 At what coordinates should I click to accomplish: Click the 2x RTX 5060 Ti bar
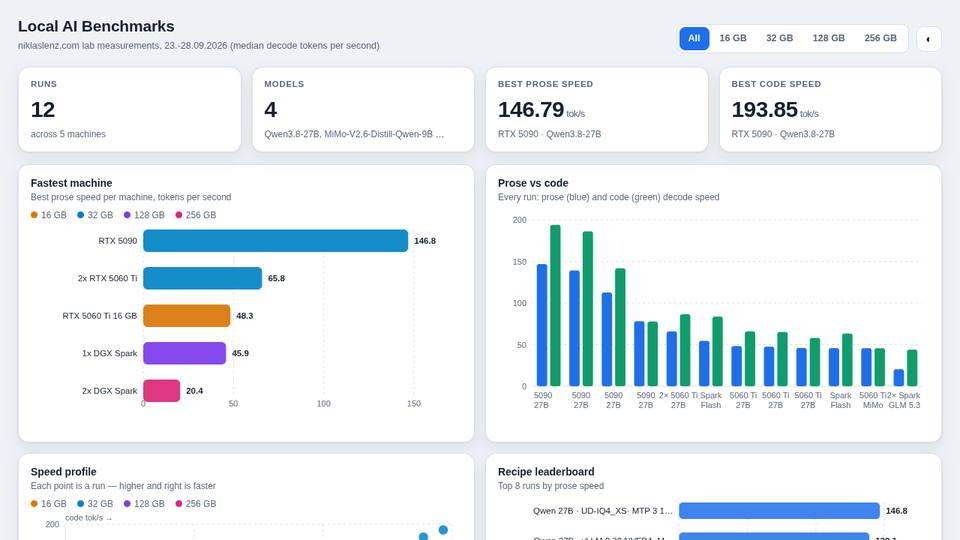[x=203, y=278]
